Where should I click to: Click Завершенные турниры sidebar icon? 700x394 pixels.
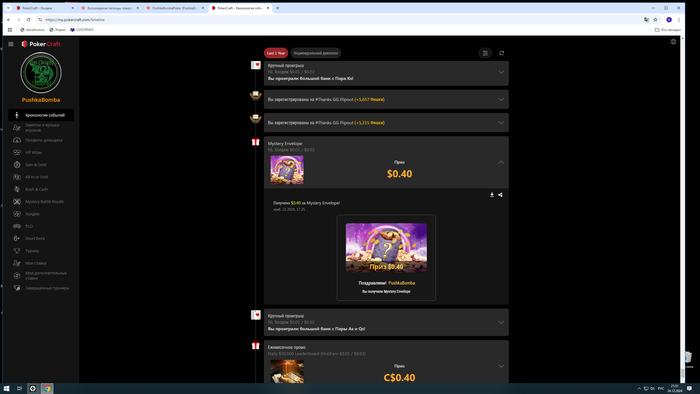(x=17, y=288)
